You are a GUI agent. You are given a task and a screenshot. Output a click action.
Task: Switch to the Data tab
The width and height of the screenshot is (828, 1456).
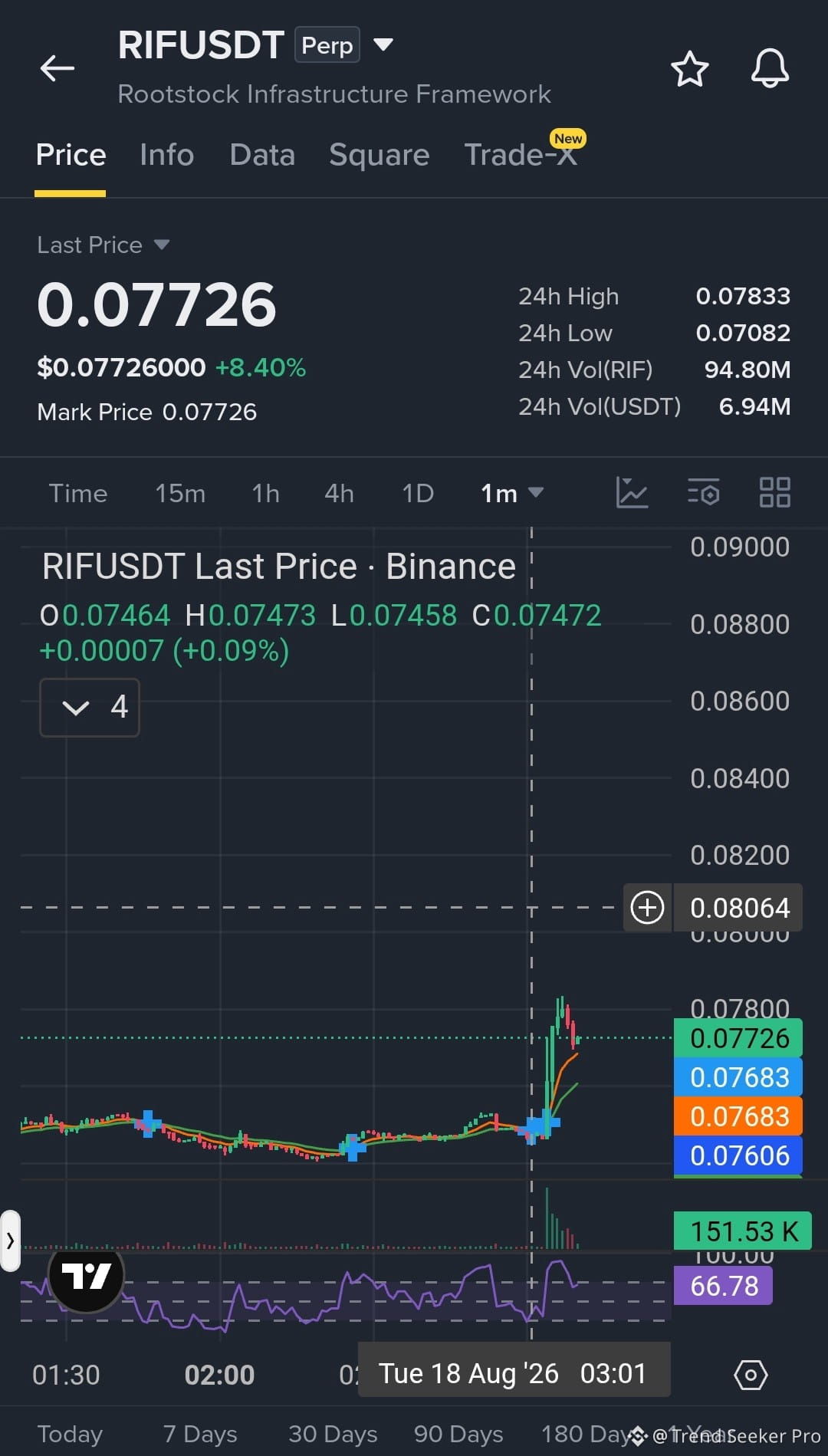[262, 155]
